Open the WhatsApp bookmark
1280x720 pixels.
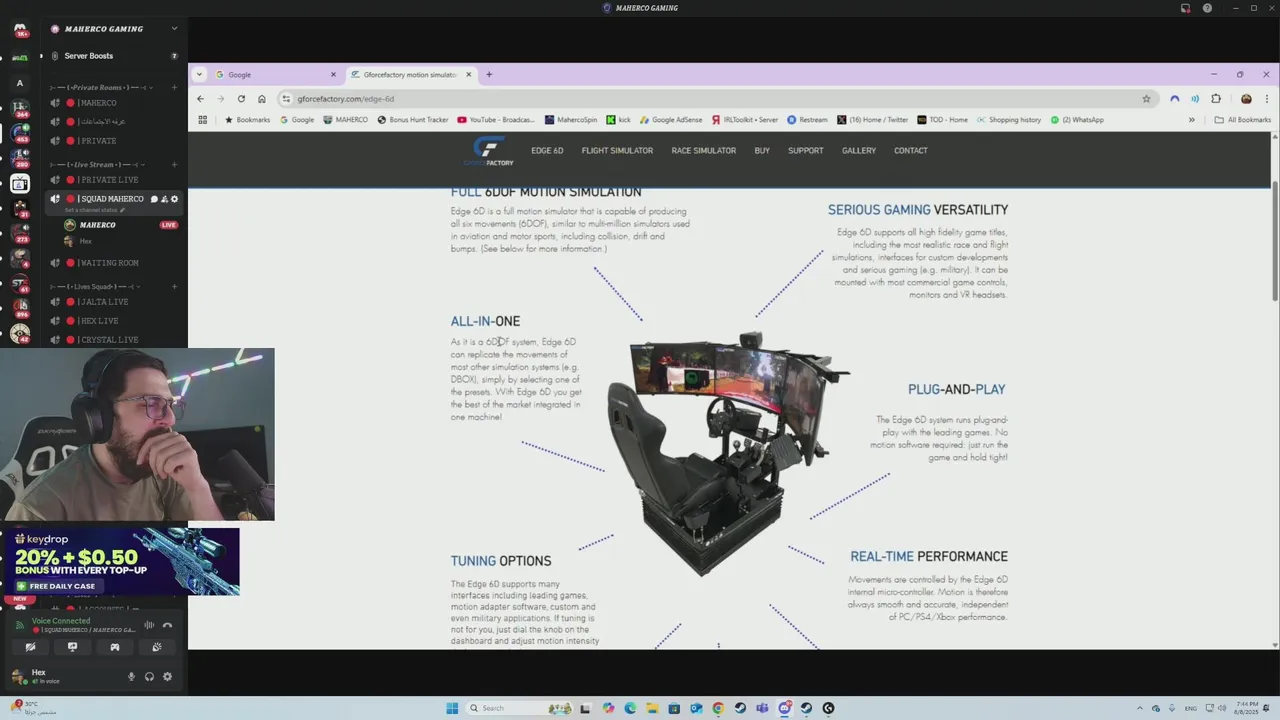(1077, 120)
